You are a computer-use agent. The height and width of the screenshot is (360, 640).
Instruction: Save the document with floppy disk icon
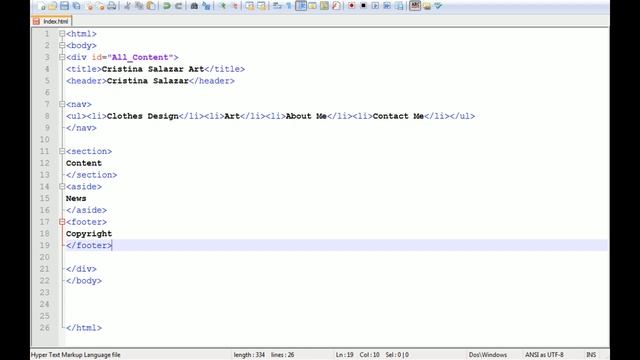(64, 6)
